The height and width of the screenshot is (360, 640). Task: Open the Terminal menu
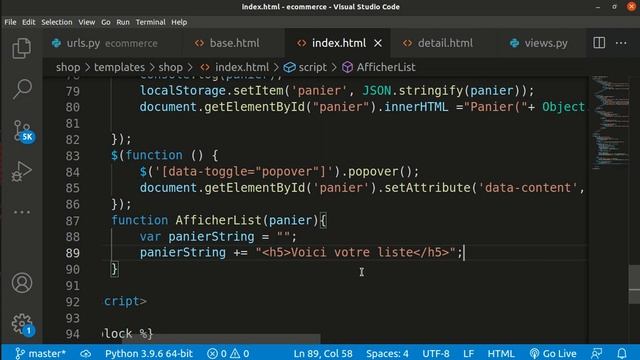(x=151, y=22)
